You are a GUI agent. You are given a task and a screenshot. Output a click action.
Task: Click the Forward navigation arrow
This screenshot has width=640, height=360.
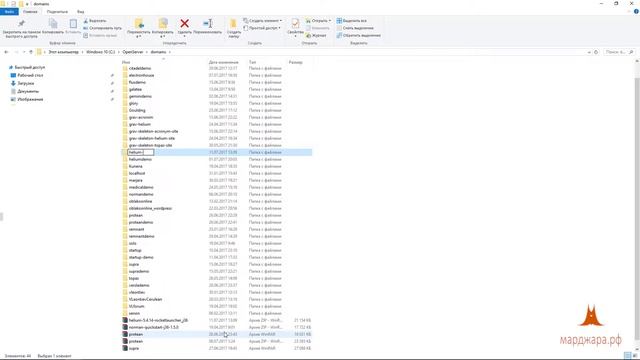(x=16, y=52)
